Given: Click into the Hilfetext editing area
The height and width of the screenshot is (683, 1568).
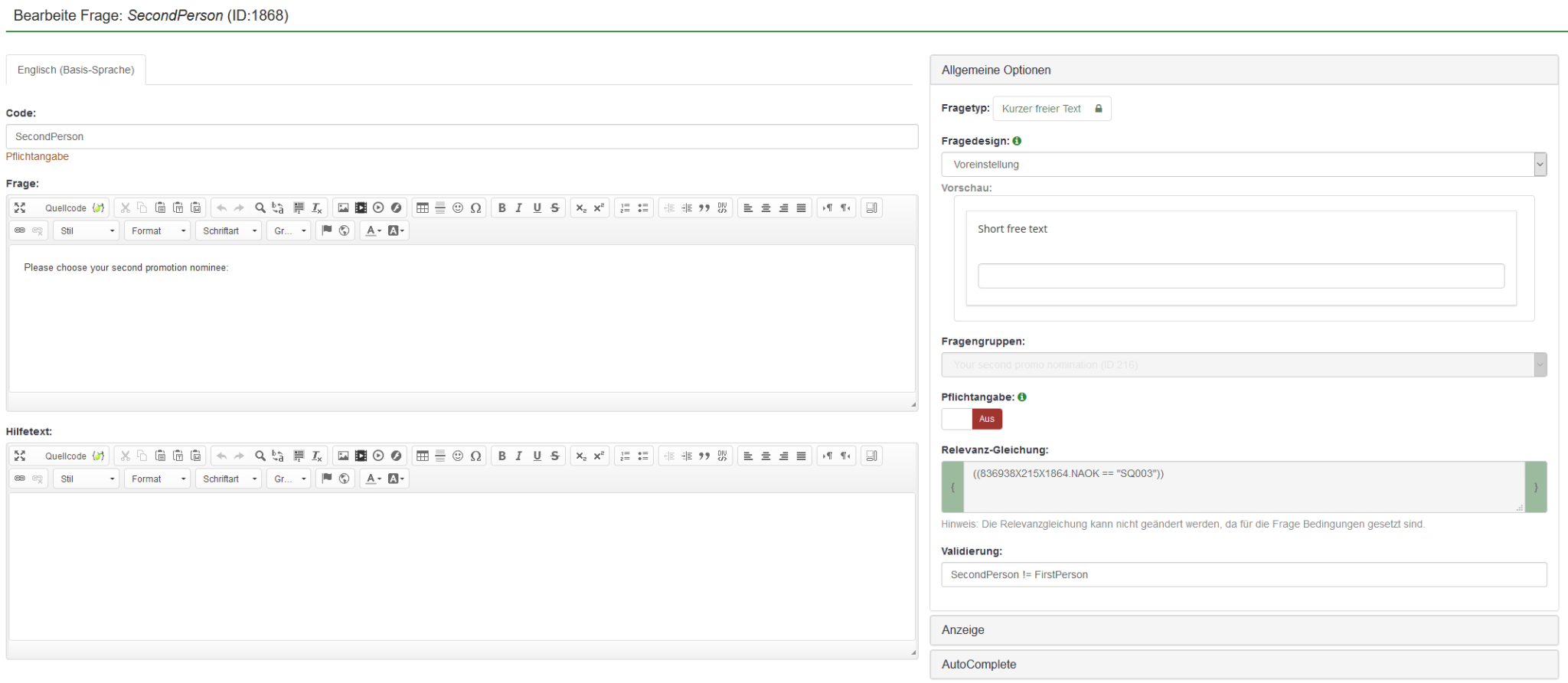Looking at the screenshot, I should (462, 567).
